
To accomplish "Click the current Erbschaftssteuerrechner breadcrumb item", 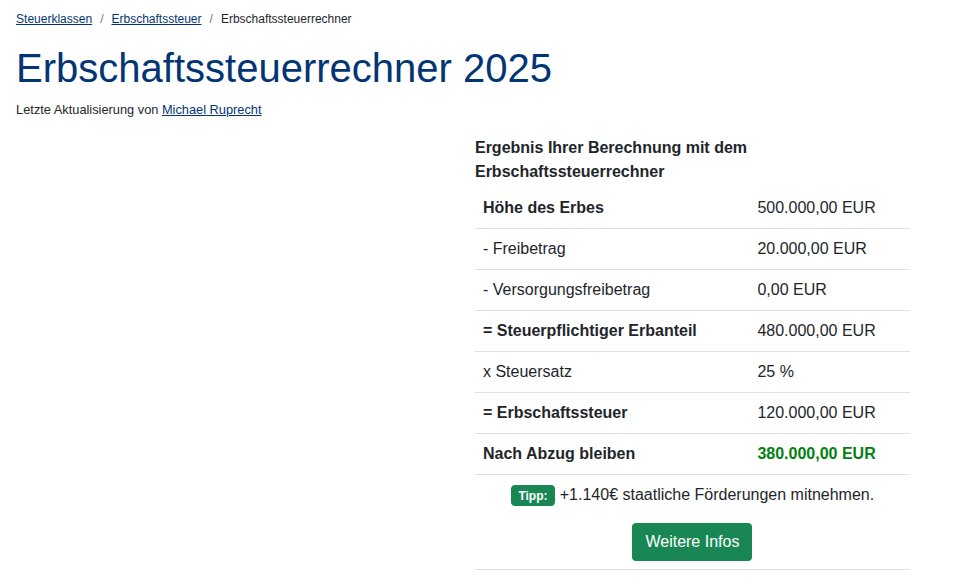I will tap(286, 19).
